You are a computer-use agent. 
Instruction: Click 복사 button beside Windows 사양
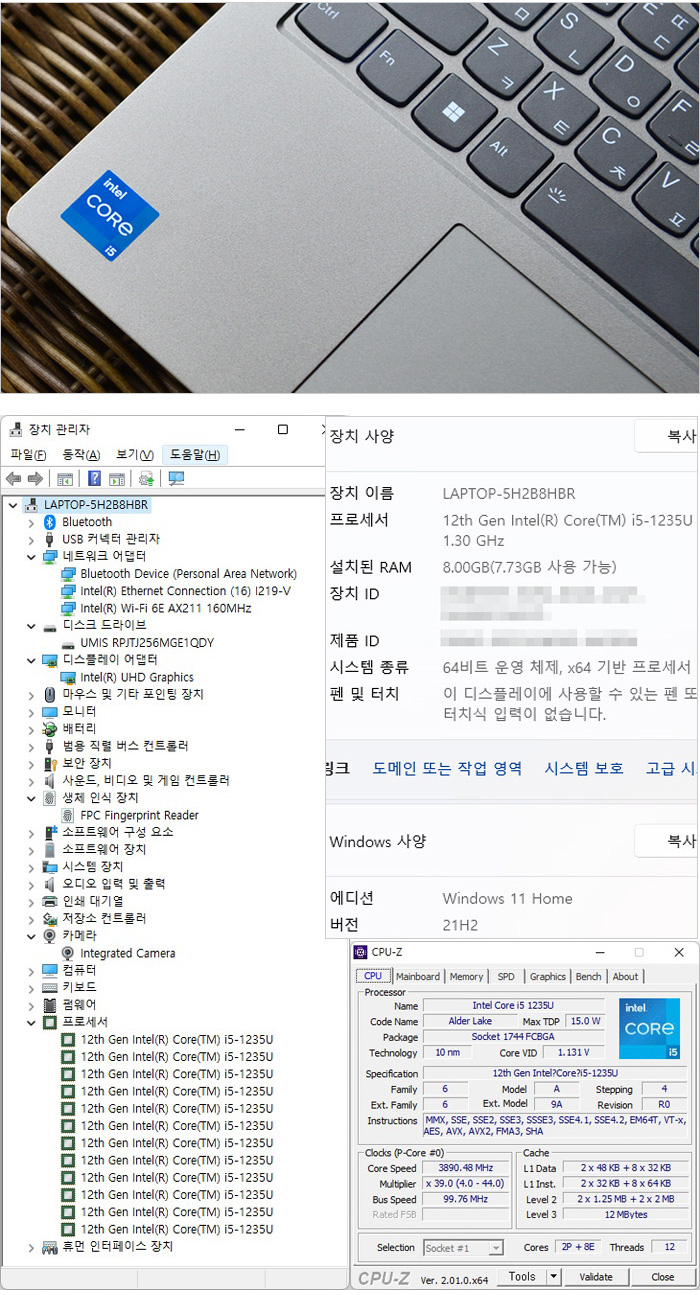668,841
